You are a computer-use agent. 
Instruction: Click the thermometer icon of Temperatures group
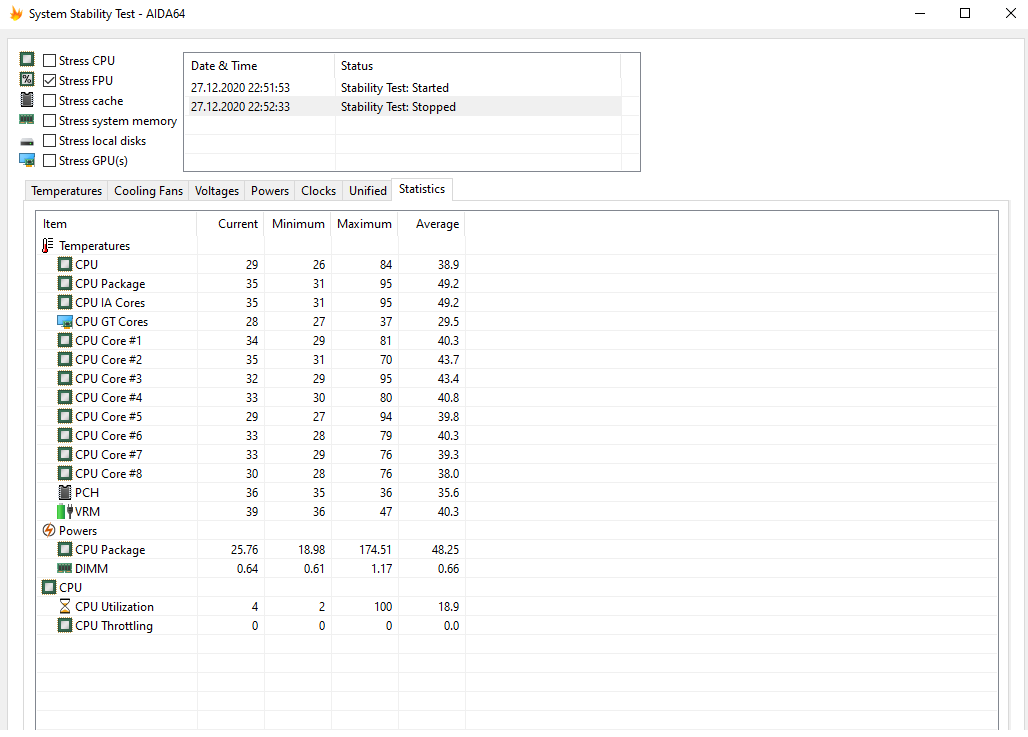coord(47,245)
